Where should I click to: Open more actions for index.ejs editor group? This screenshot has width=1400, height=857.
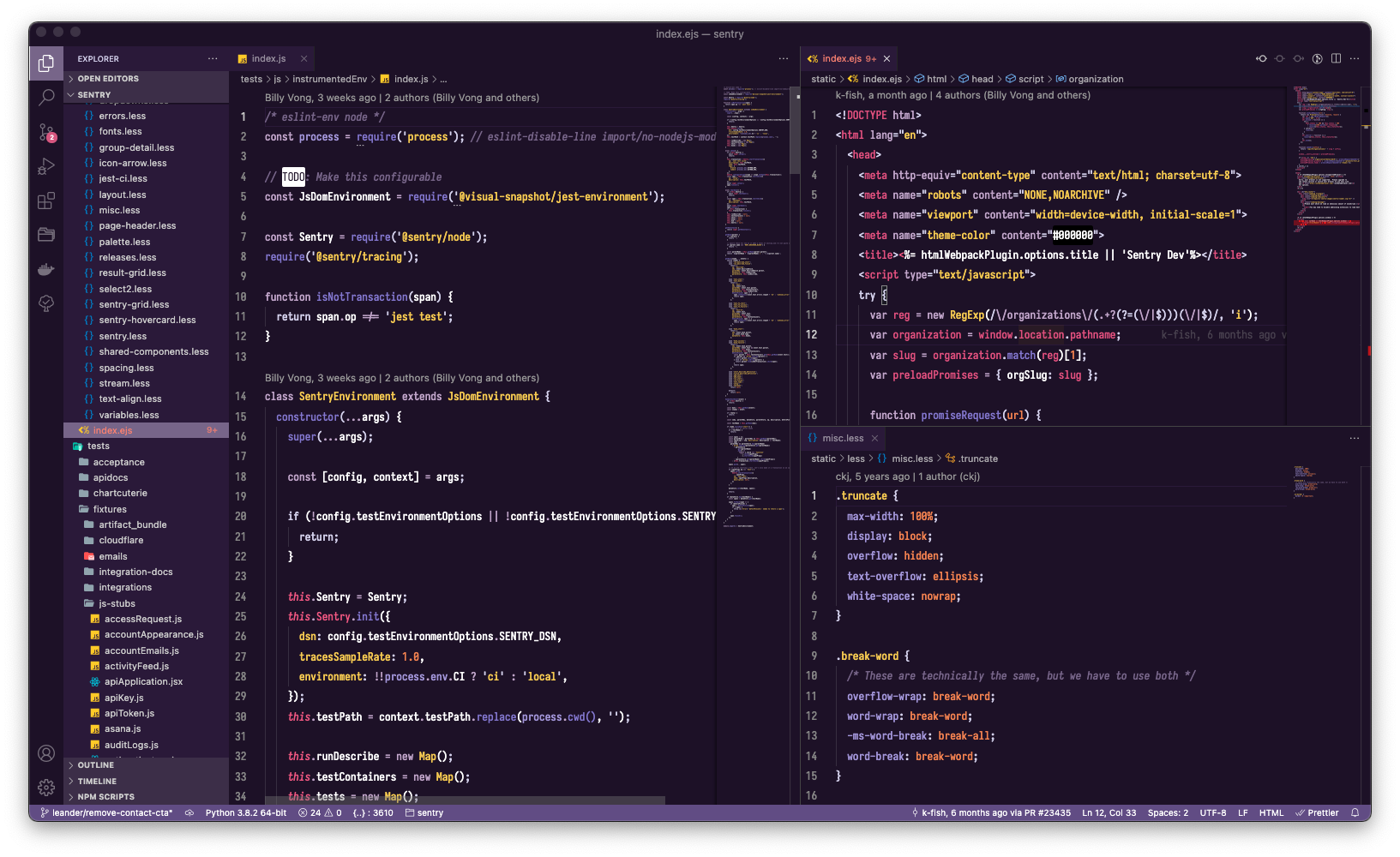[1355, 58]
